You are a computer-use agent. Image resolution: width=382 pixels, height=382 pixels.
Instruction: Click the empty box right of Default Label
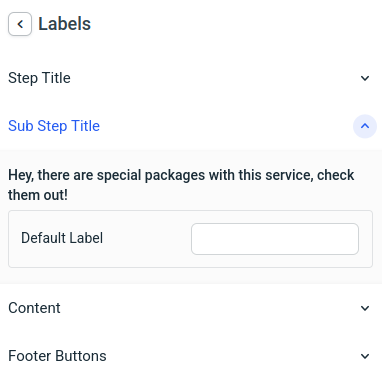coord(275,239)
